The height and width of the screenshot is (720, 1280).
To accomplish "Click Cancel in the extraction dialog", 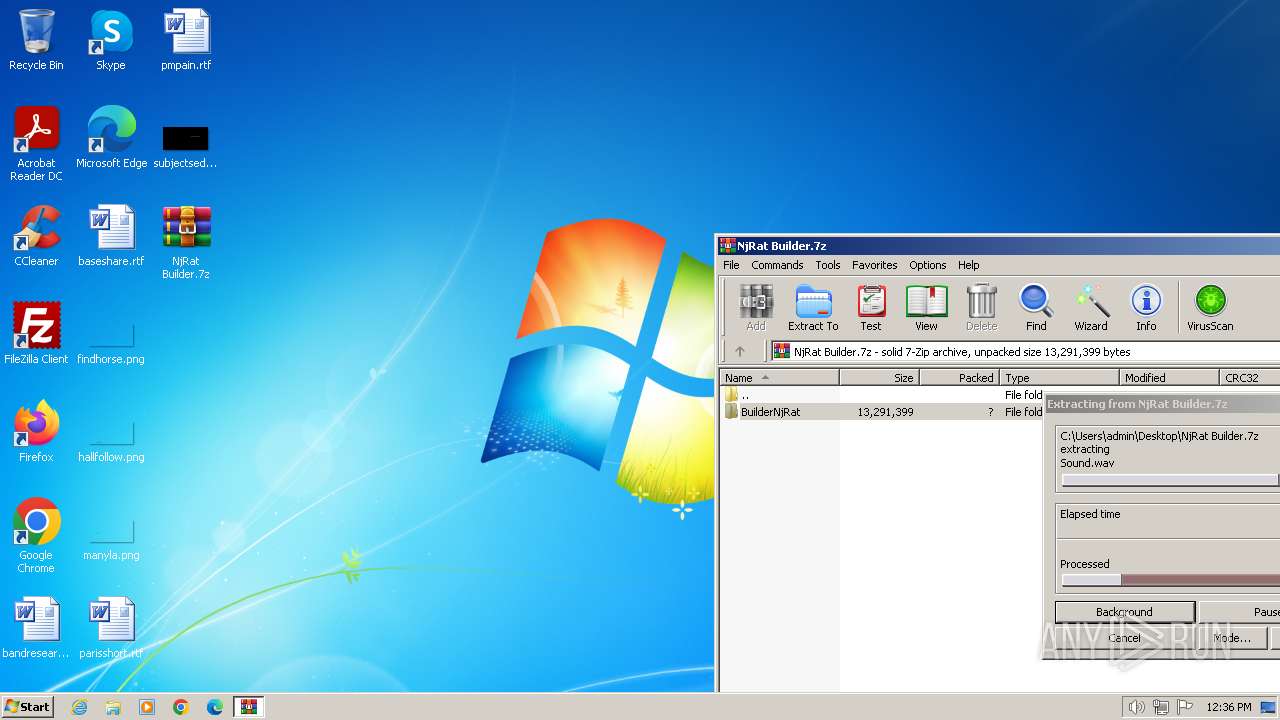I will (1124, 637).
